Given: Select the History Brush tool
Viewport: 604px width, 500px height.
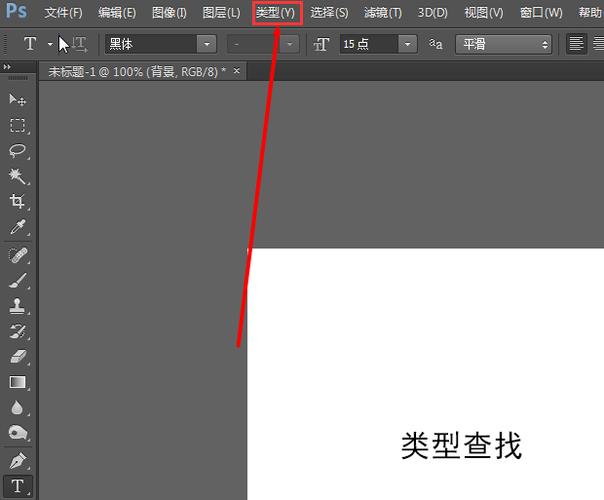Looking at the screenshot, I should click(x=17, y=332).
